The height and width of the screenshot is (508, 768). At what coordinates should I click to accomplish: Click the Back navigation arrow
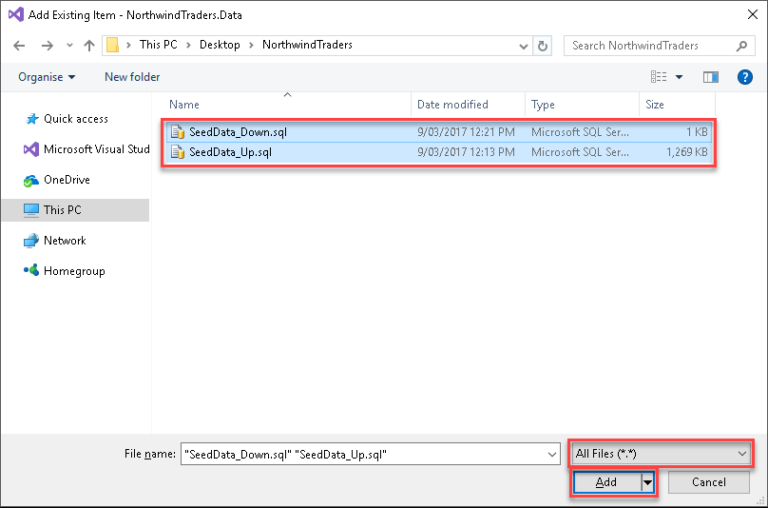[20, 45]
